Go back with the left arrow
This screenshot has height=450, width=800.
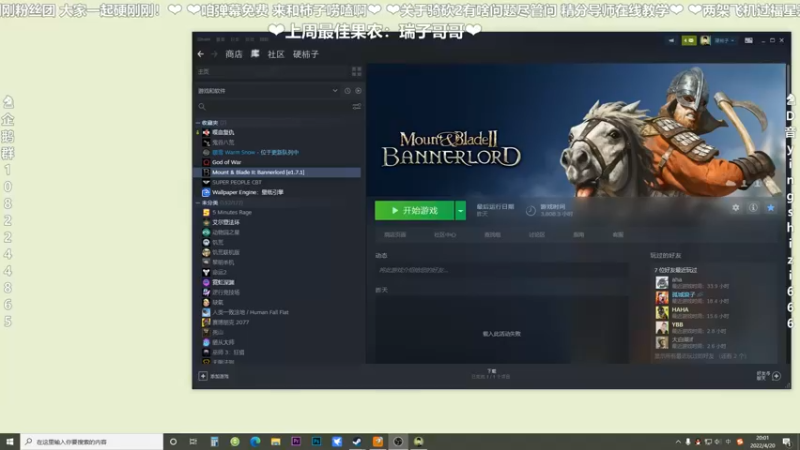pyautogui.click(x=201, y=54)
